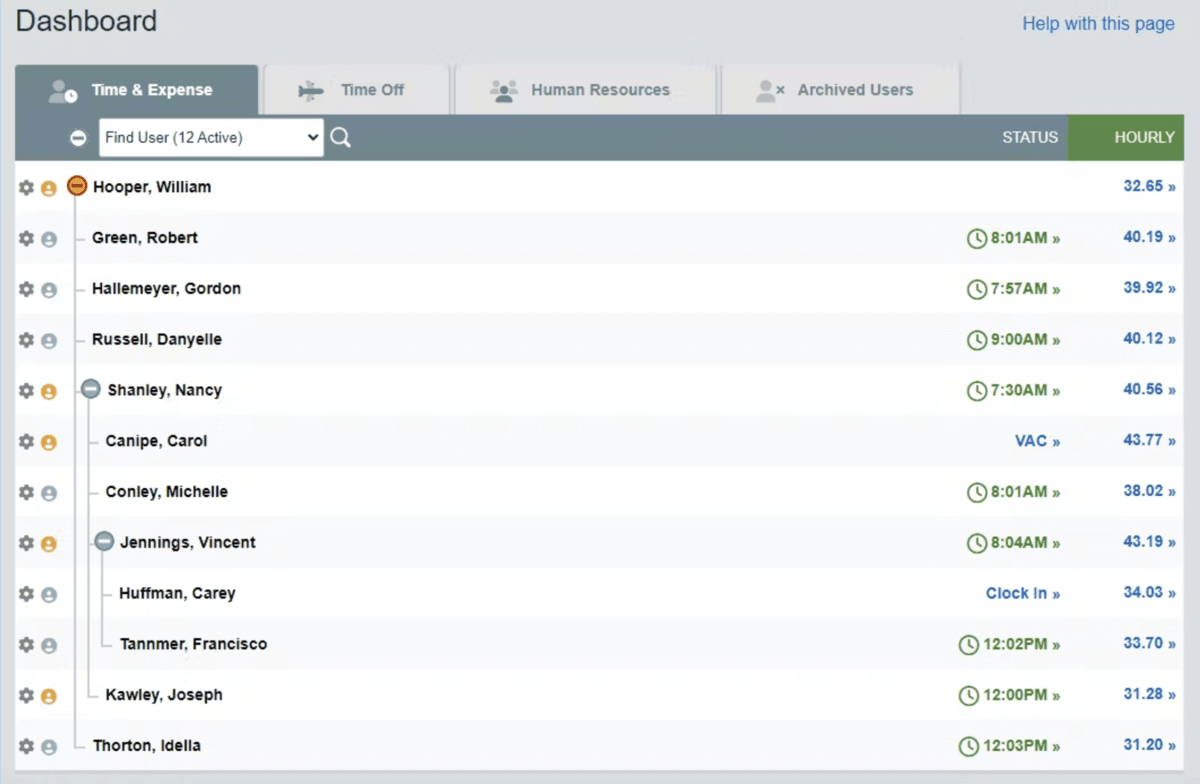Select the name Huffman, Carey

pyautogui.click(x=177, y=593)
